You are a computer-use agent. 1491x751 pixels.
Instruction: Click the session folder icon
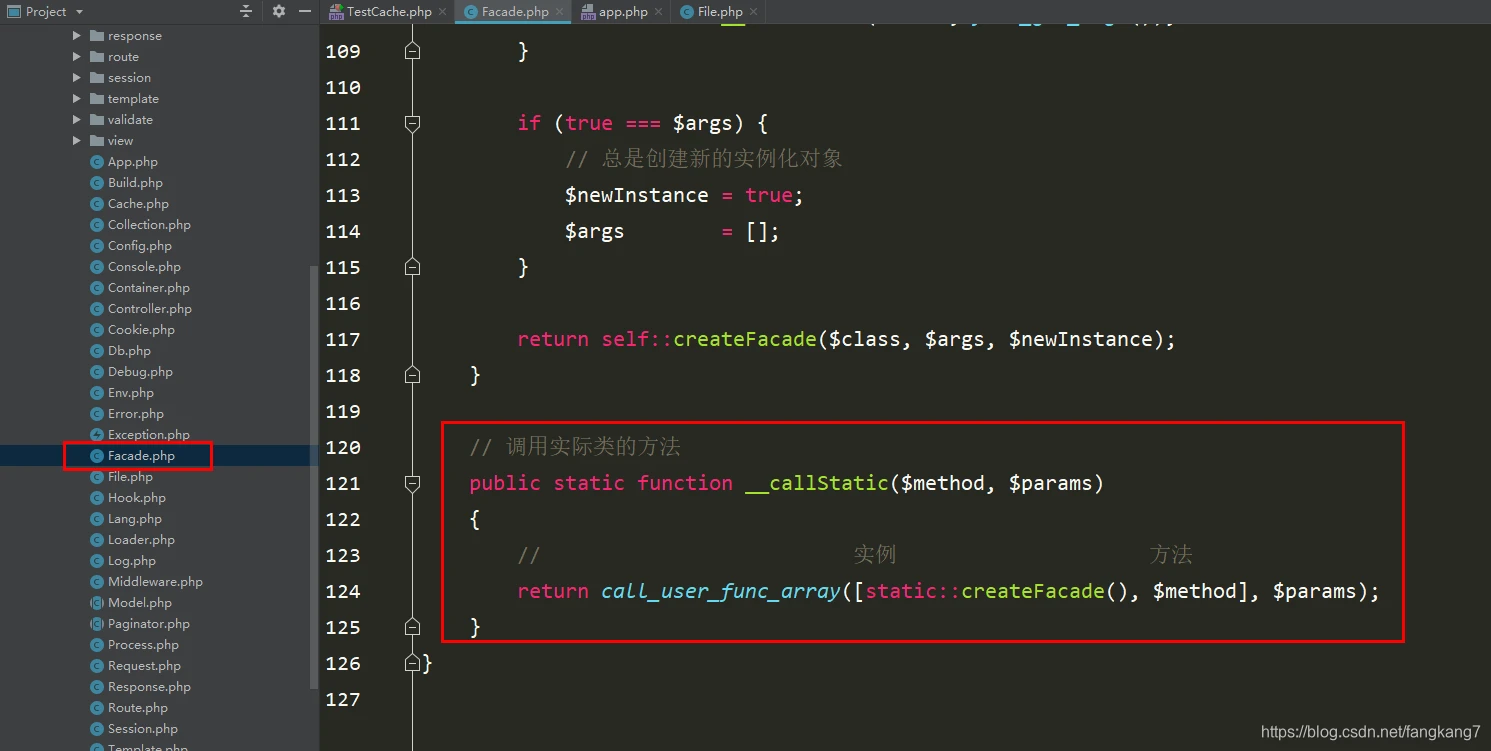(x=97, y=78)
